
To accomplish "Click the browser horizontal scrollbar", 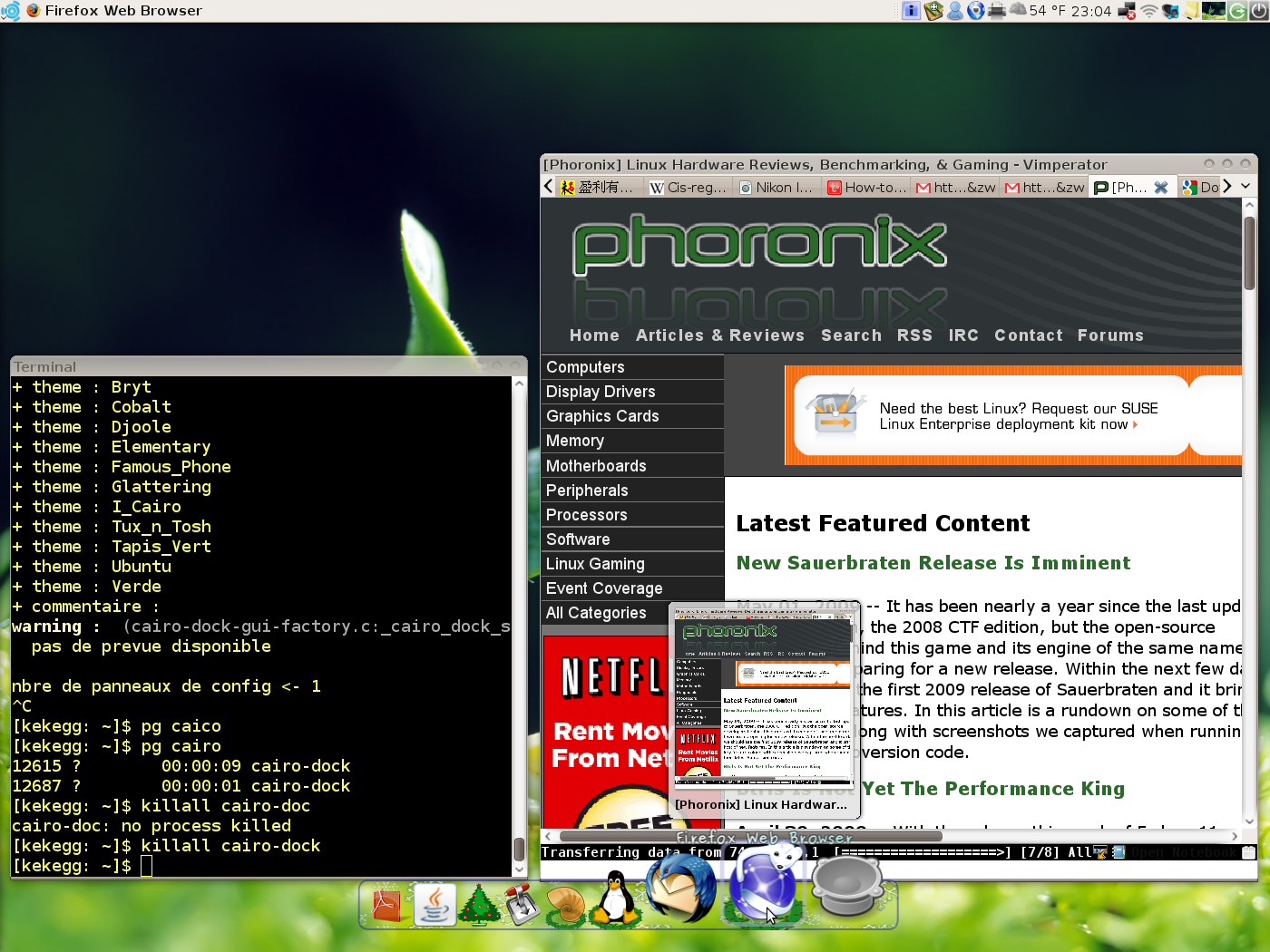I will pyautogui.click(x=750, y=836).
